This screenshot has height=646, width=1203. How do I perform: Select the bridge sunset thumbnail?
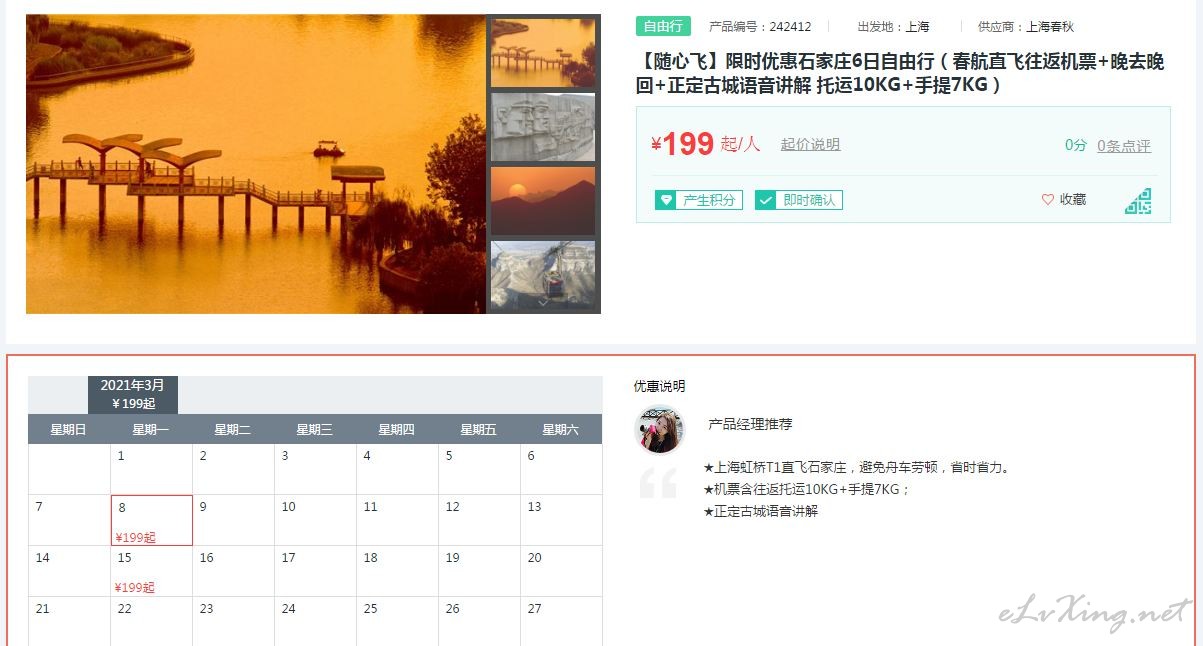tap(543, 53)
